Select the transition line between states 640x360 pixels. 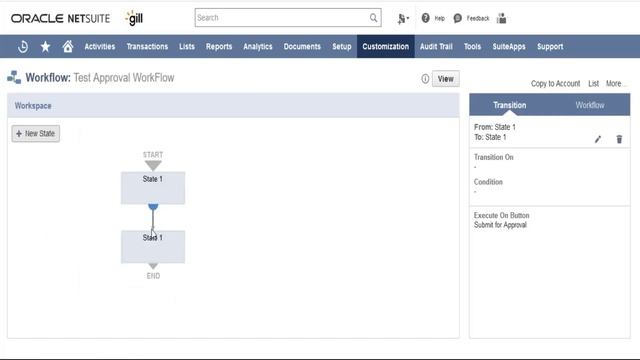pyautogui.click(x=153, y=220)
